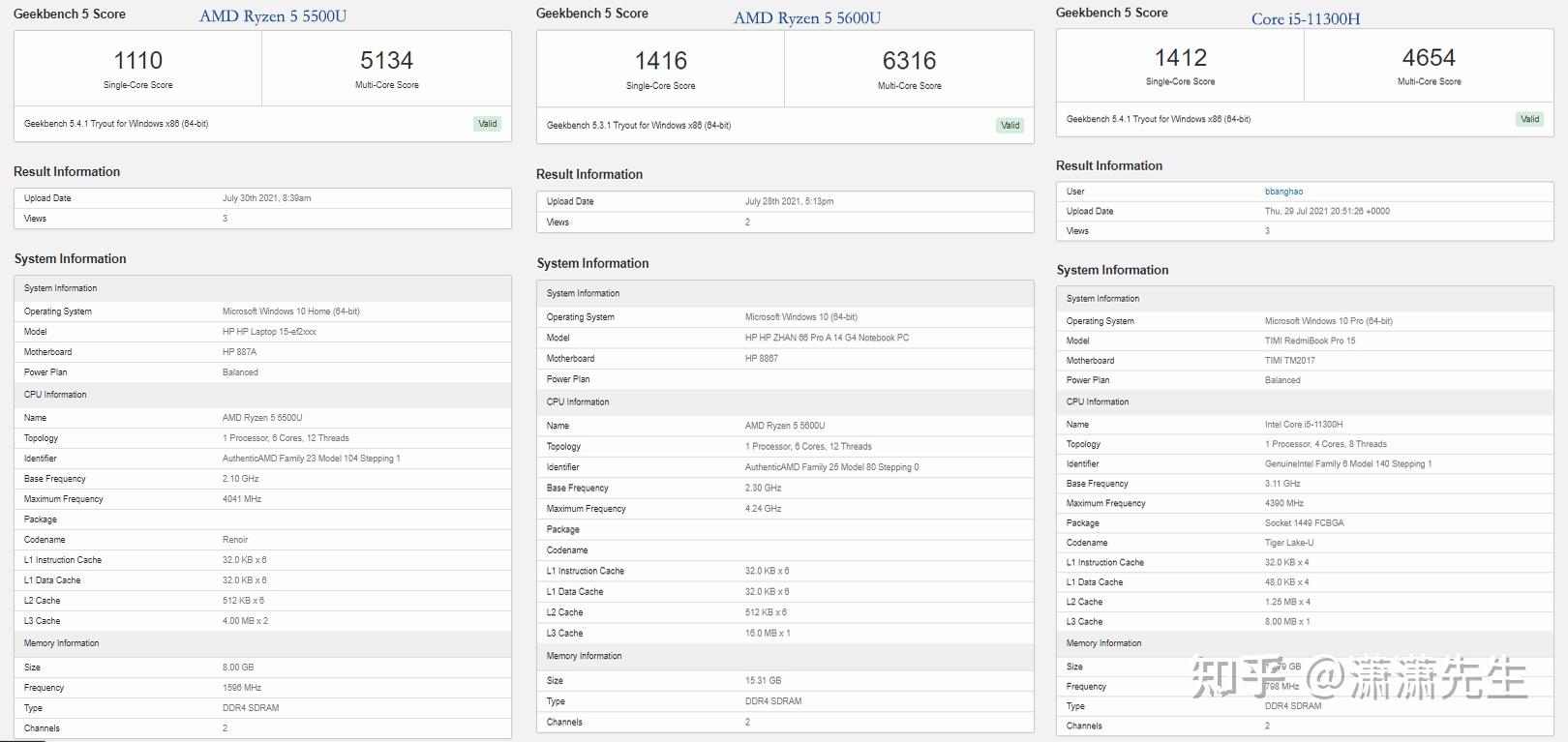Click the maximum frequency value "4.24 GHz"
The height and width of the screenshot is (742, 1568).
pyautogui.click(x=764, y=509)
